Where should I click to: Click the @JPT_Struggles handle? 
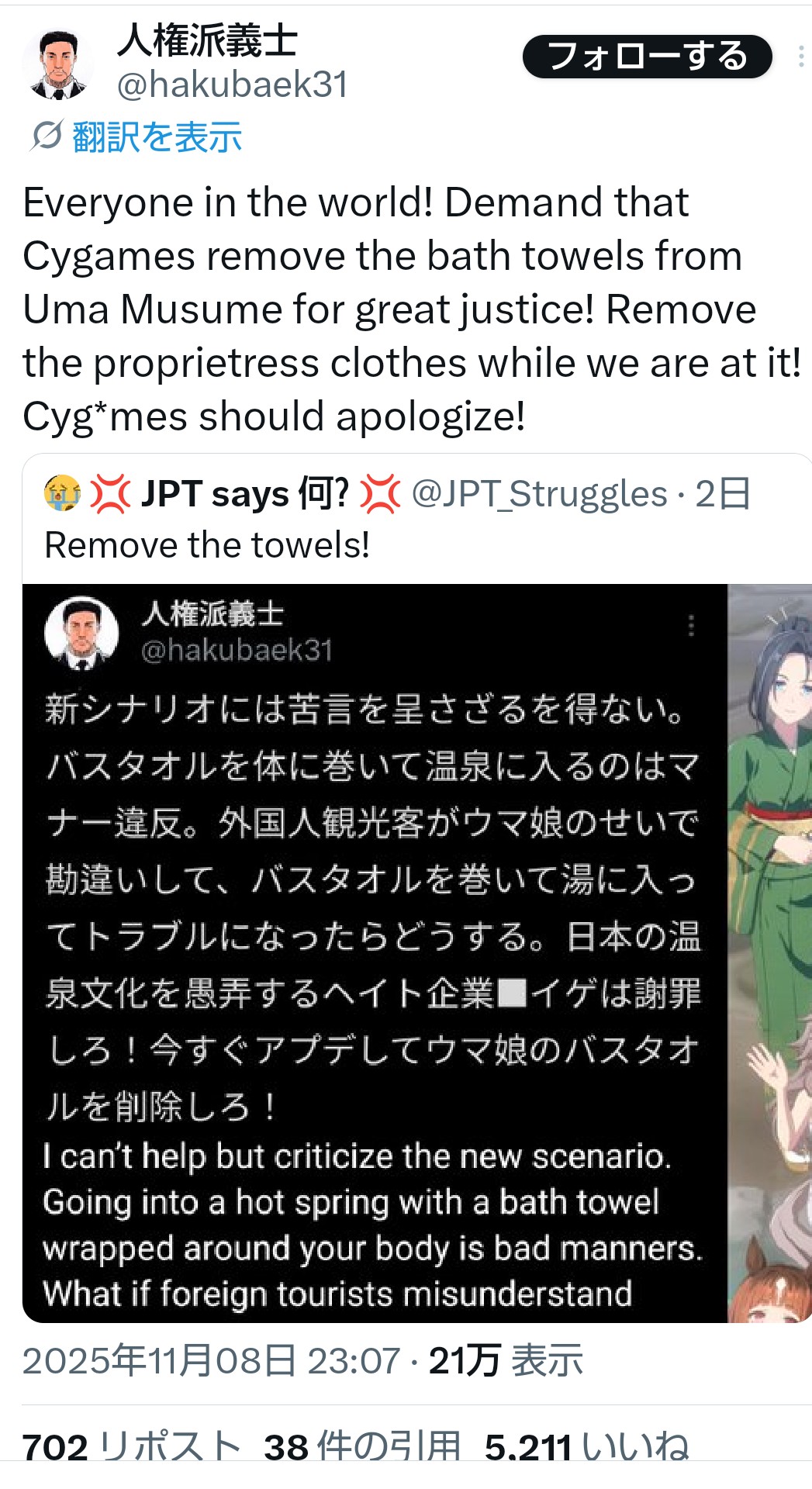pos(539,494)
